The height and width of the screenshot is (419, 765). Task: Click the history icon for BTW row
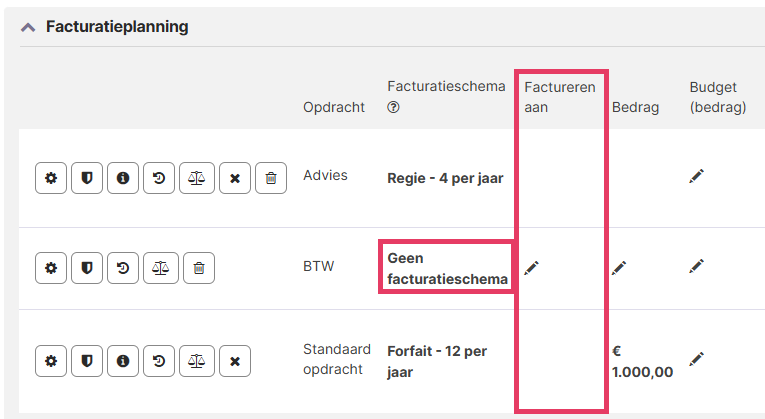[x=123, y=268]
